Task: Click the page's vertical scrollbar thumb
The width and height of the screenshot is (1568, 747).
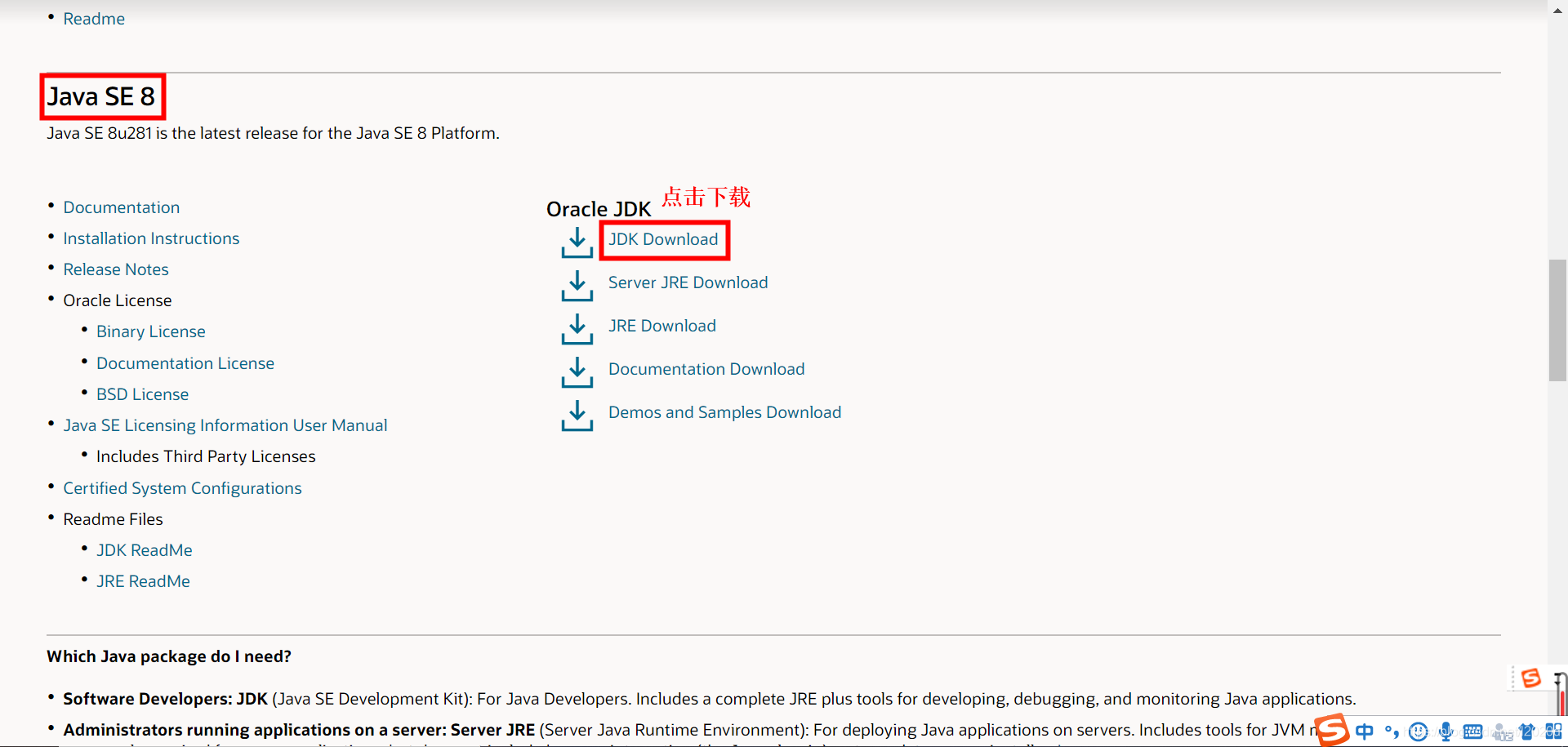Action: coord(1557,320)
